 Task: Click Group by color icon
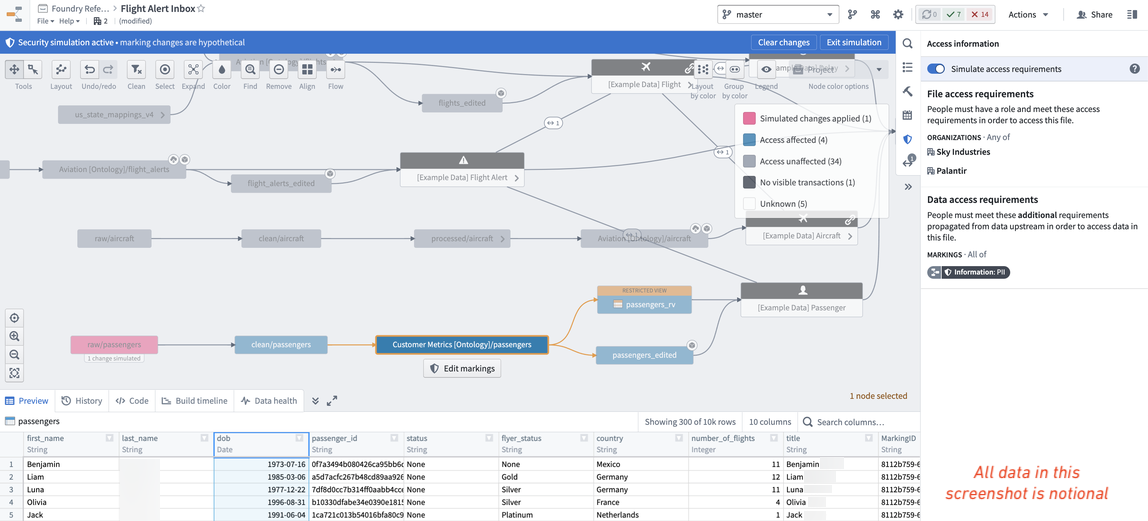click(734, 70)
